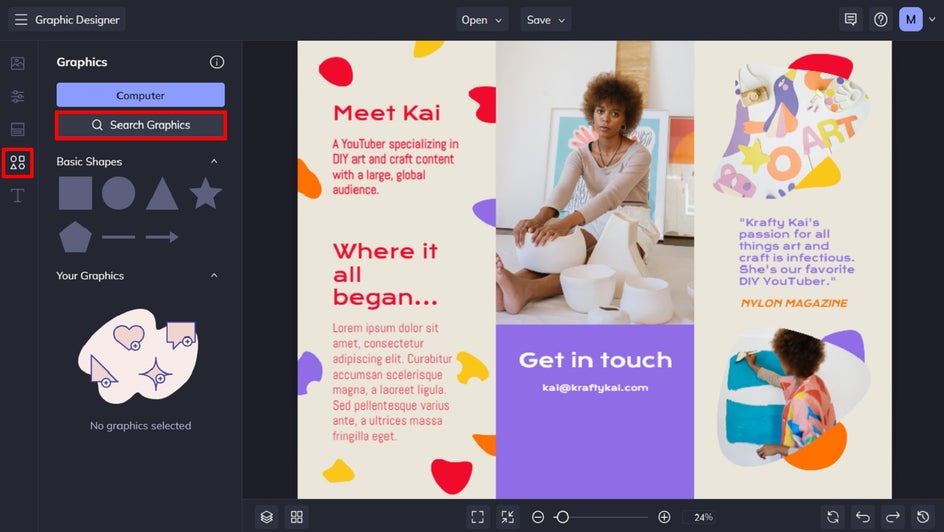
Task: Zoom out with the minus icon
Action: pos(538,517)
